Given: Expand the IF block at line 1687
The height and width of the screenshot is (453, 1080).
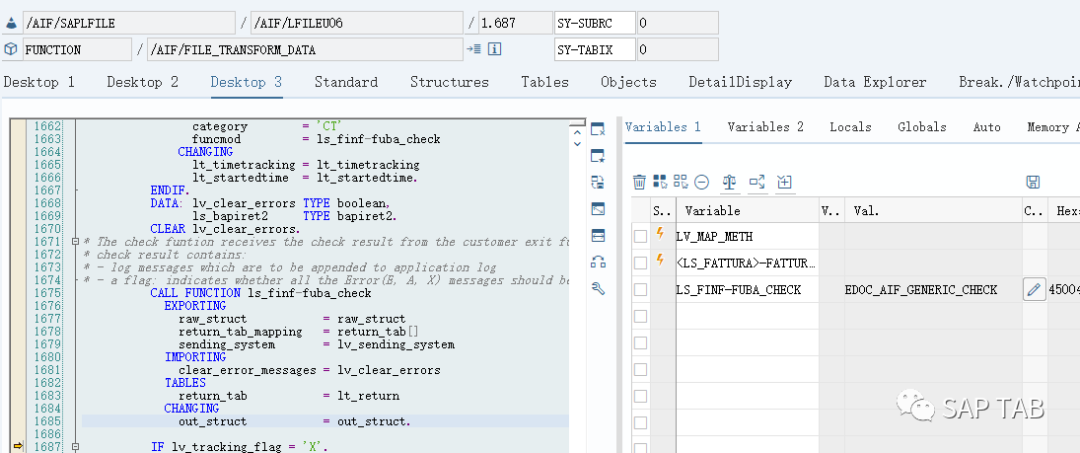Looking at the screenshot, I should pos(75,447).
